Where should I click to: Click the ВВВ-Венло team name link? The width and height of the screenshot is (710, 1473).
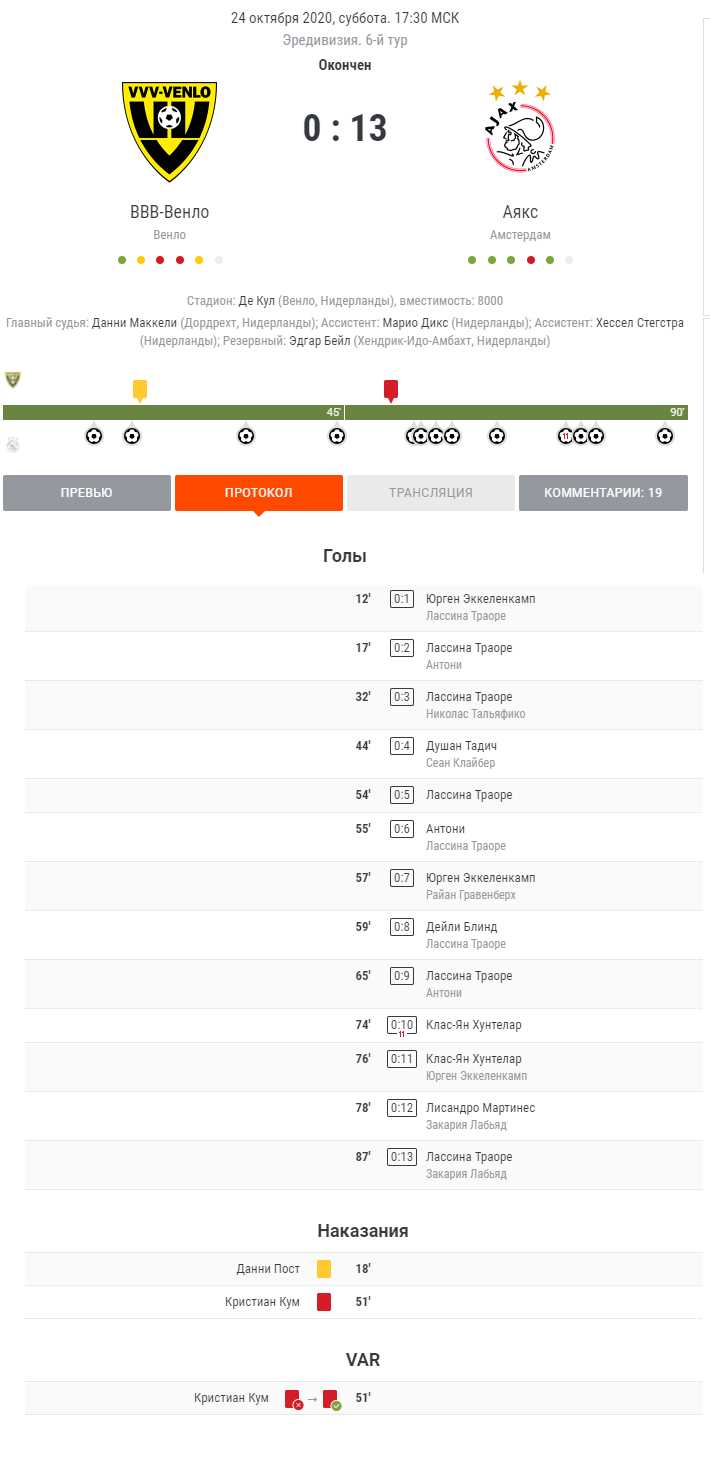coord(170,212)
